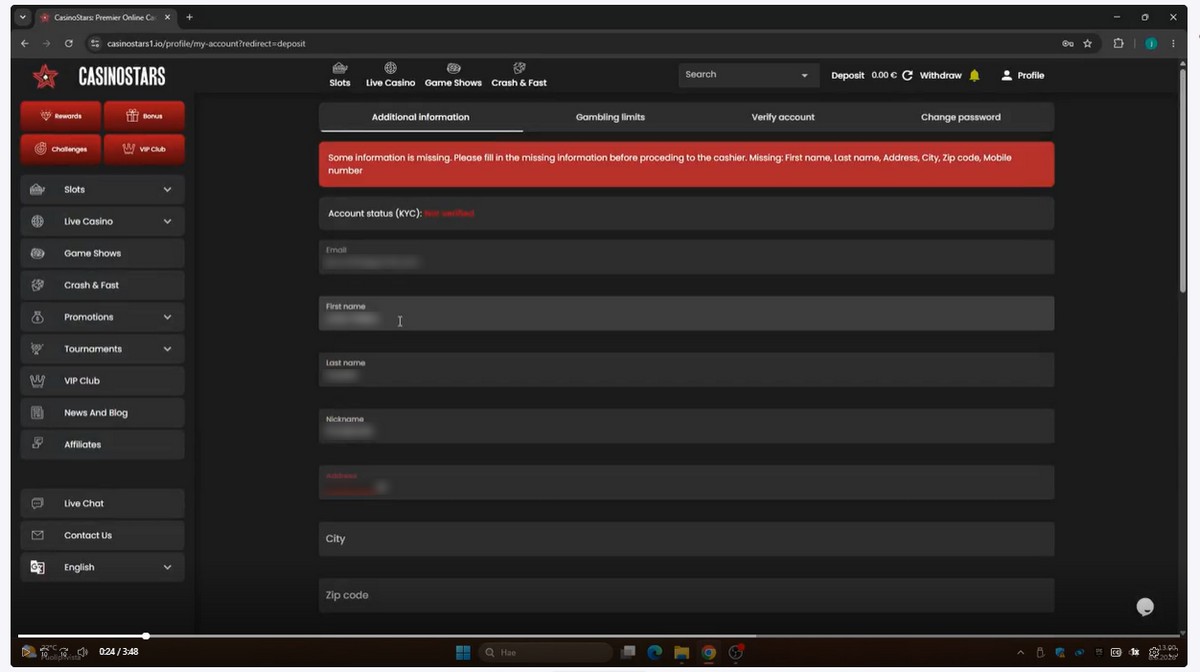
Task: Open the Search box dropdown arrow
Action: [804, 75]
